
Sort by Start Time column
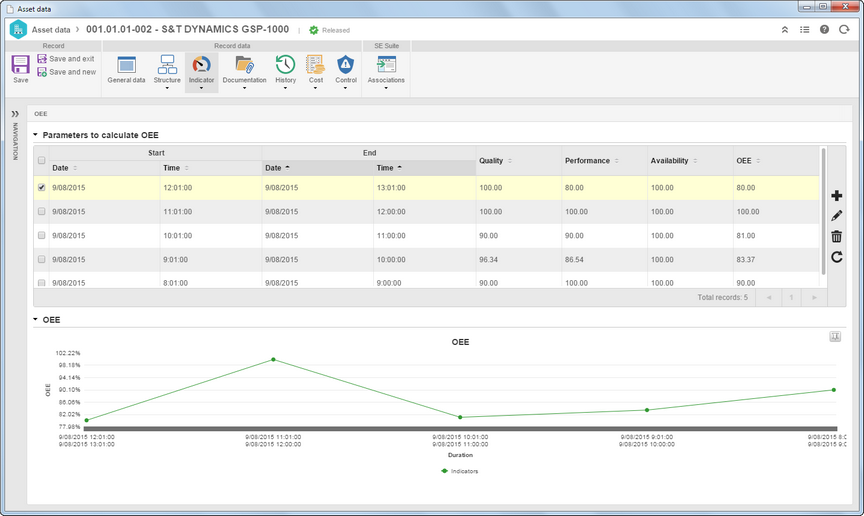pyautogui.click(x=176, y=168)
